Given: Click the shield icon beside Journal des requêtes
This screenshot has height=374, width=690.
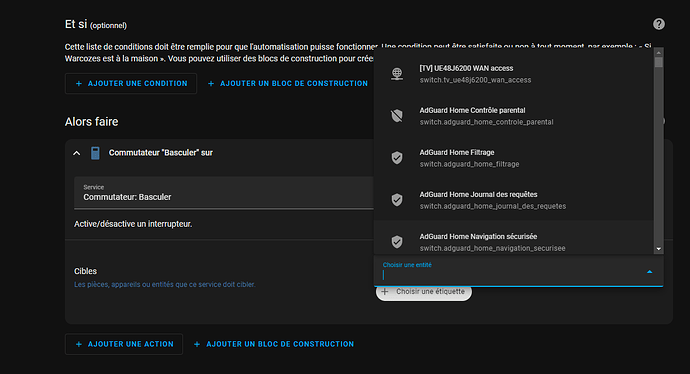Looking at the screenshot, I should pos(397,200).
